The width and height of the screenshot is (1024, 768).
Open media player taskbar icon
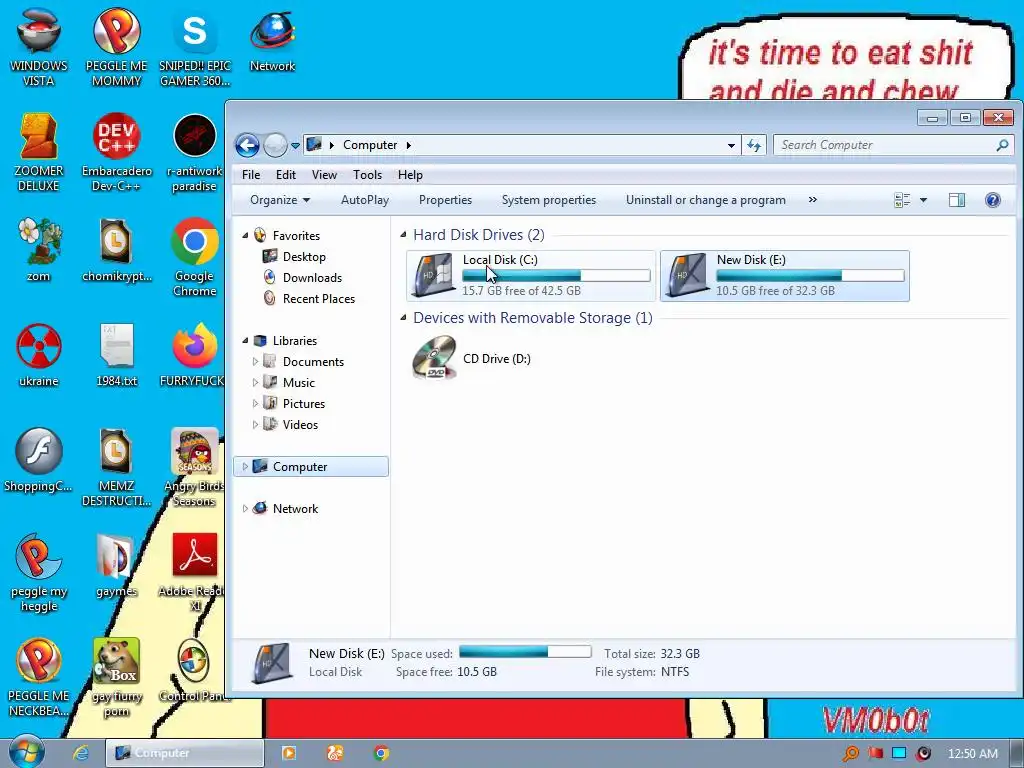click(x=289, y=753)
